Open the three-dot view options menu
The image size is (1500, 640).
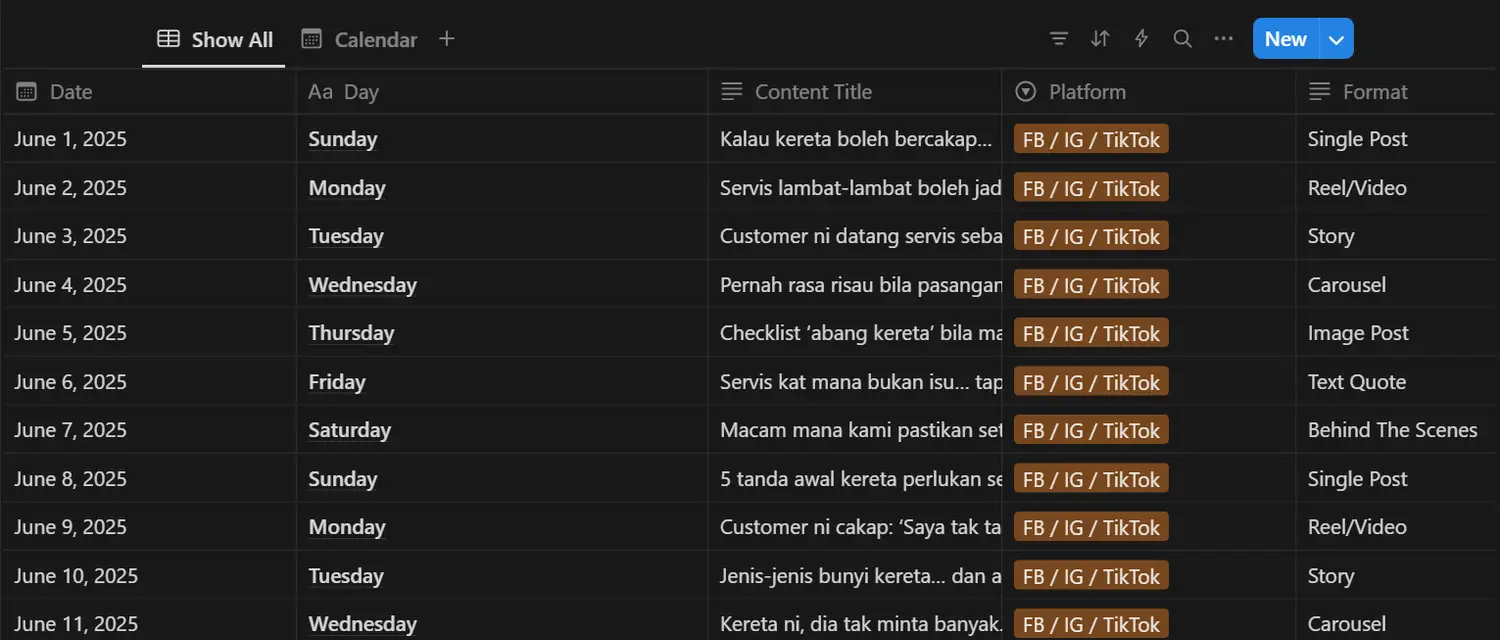[1223, 39]
